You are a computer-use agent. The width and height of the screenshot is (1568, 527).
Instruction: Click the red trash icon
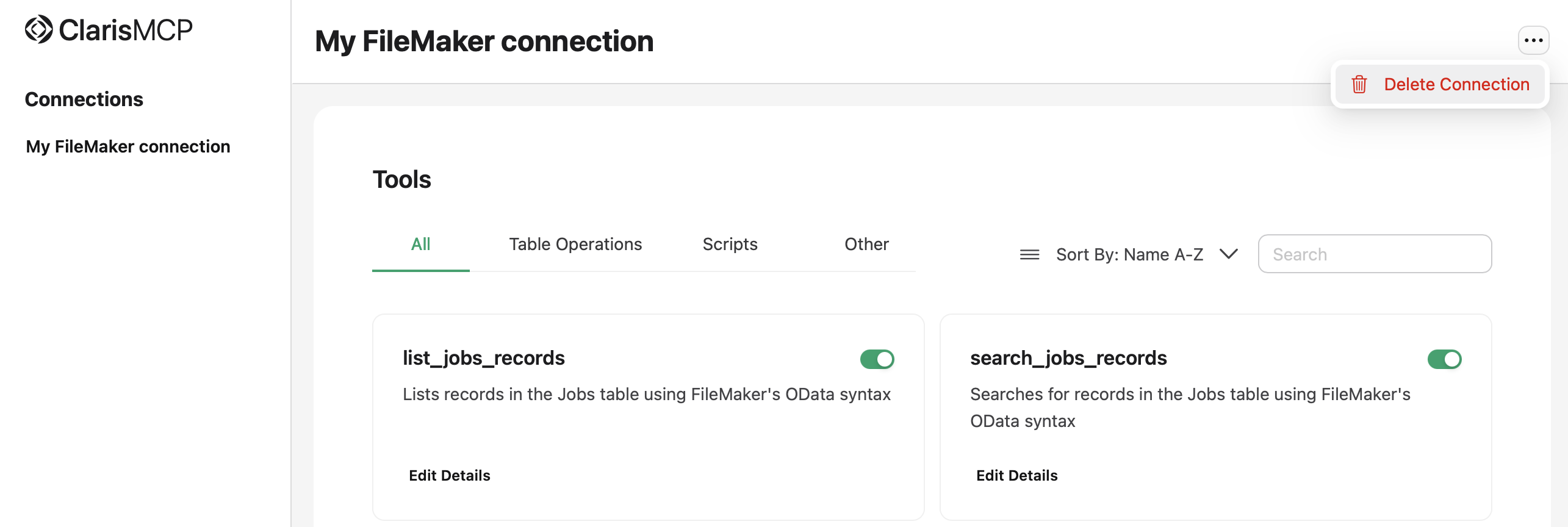pos(1359,84)
